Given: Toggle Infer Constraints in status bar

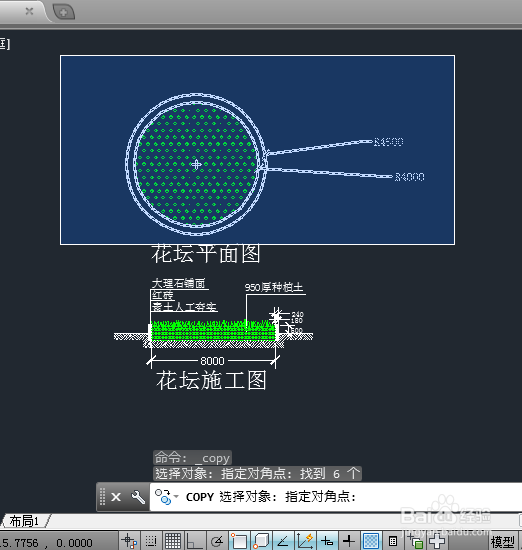Looking at the screenshot, I should [130, 541].
